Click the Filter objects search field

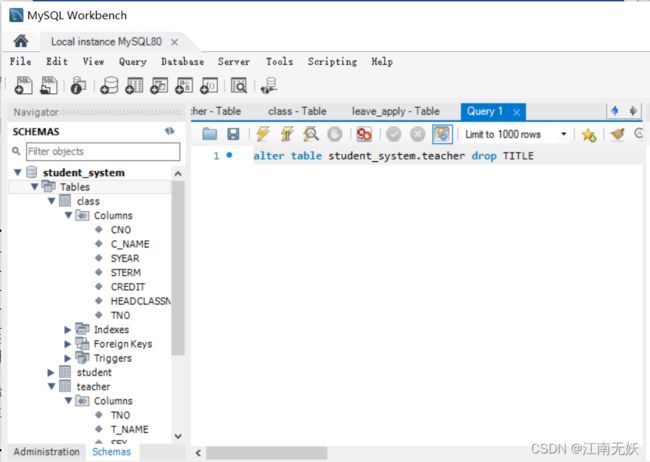[103, 151]
